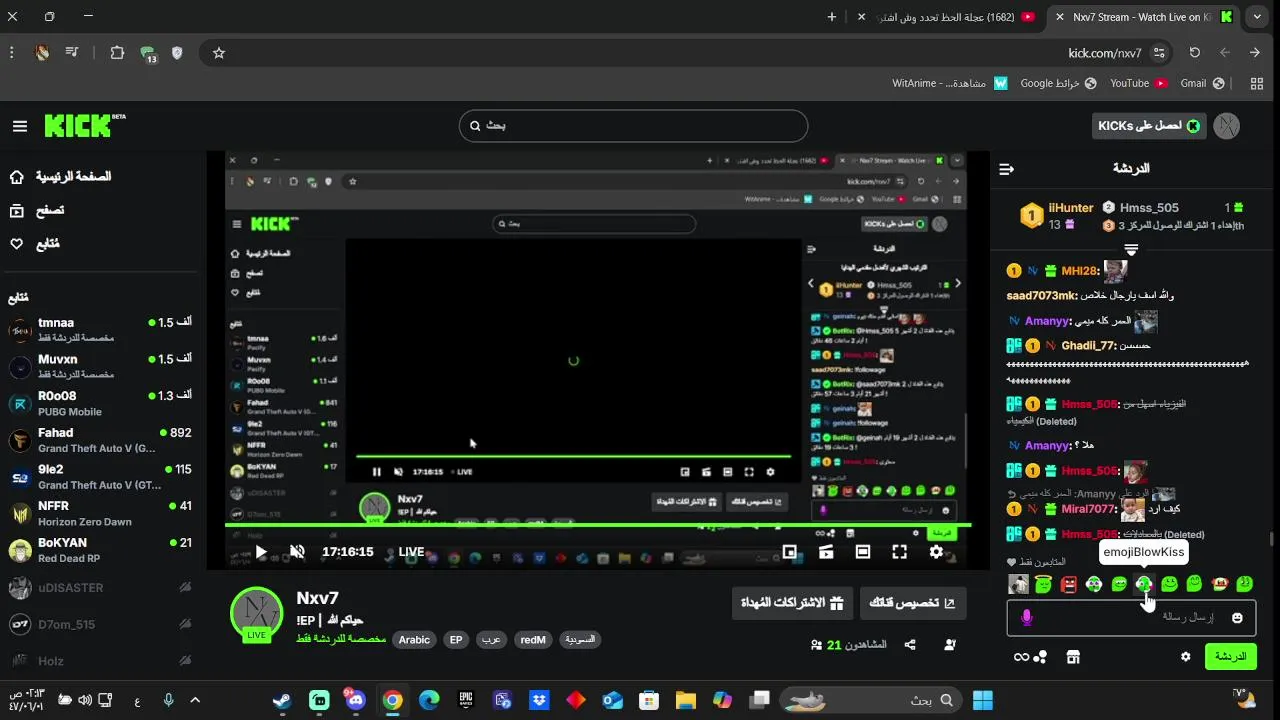Click username Ghadil_77 in chat
The image size is (1280, 720).
1091,345
